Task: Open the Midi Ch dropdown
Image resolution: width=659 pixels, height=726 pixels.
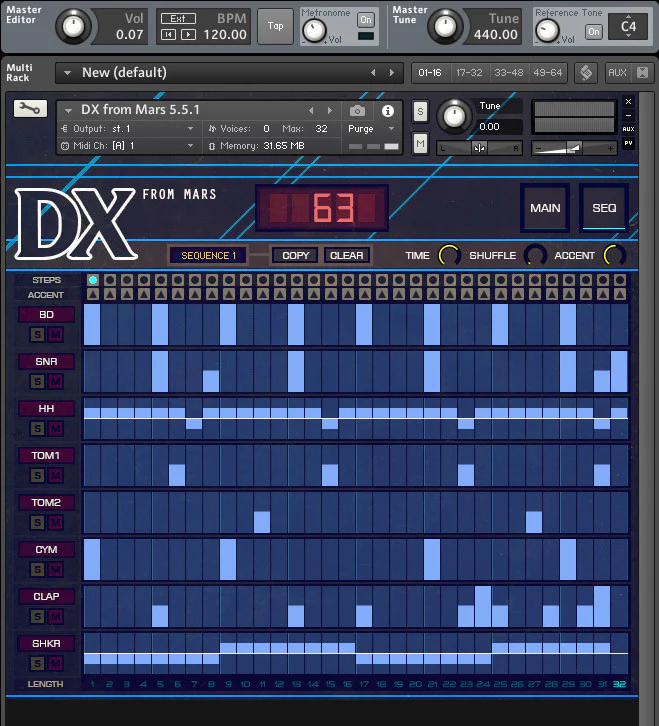Action: click(x=127, y=146)
